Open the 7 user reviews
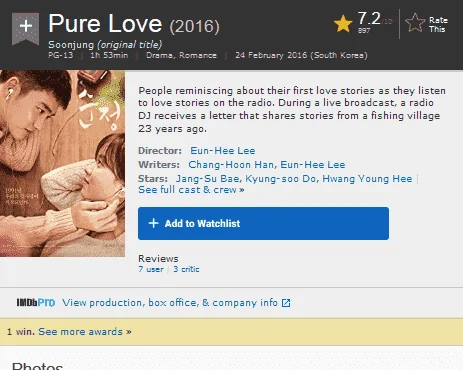Image resolution: width=463 pixels, height=370 pixels. [151, 269]
